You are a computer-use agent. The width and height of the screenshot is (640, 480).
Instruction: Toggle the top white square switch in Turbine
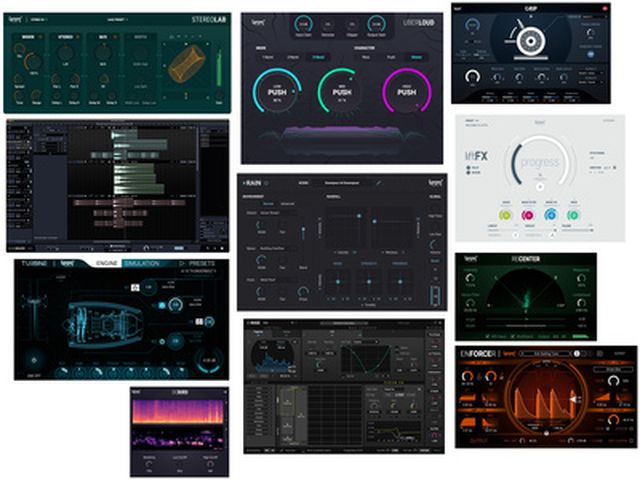coord(135,288)
